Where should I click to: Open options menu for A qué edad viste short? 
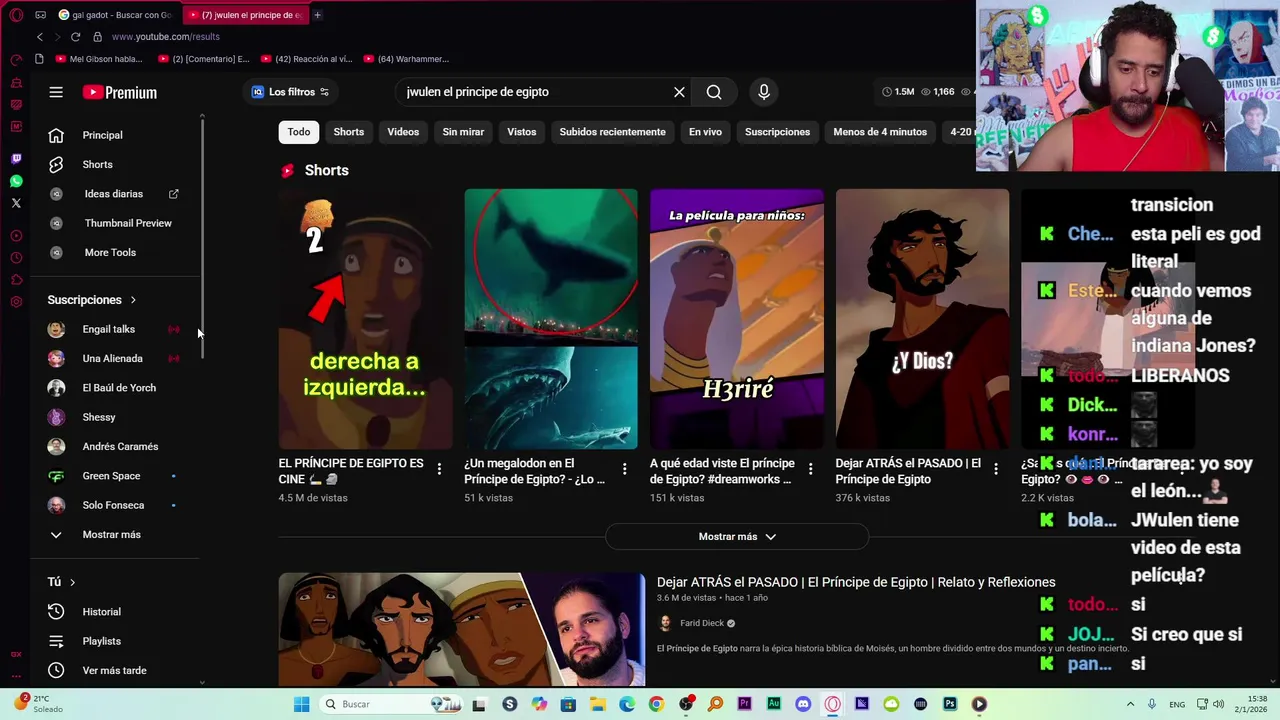pos(811,469)
